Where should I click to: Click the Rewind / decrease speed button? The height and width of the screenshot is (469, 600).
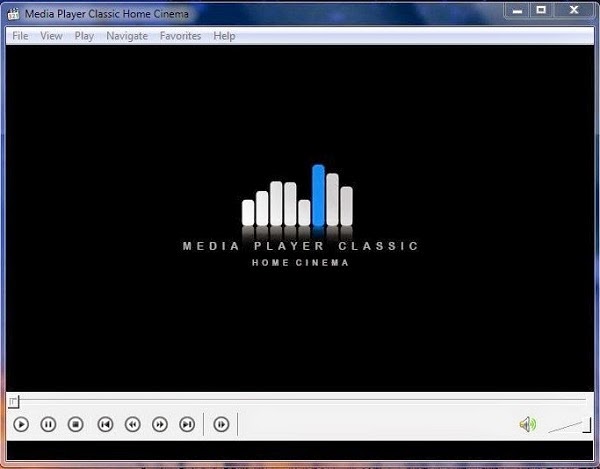click(x=132, y=424)
